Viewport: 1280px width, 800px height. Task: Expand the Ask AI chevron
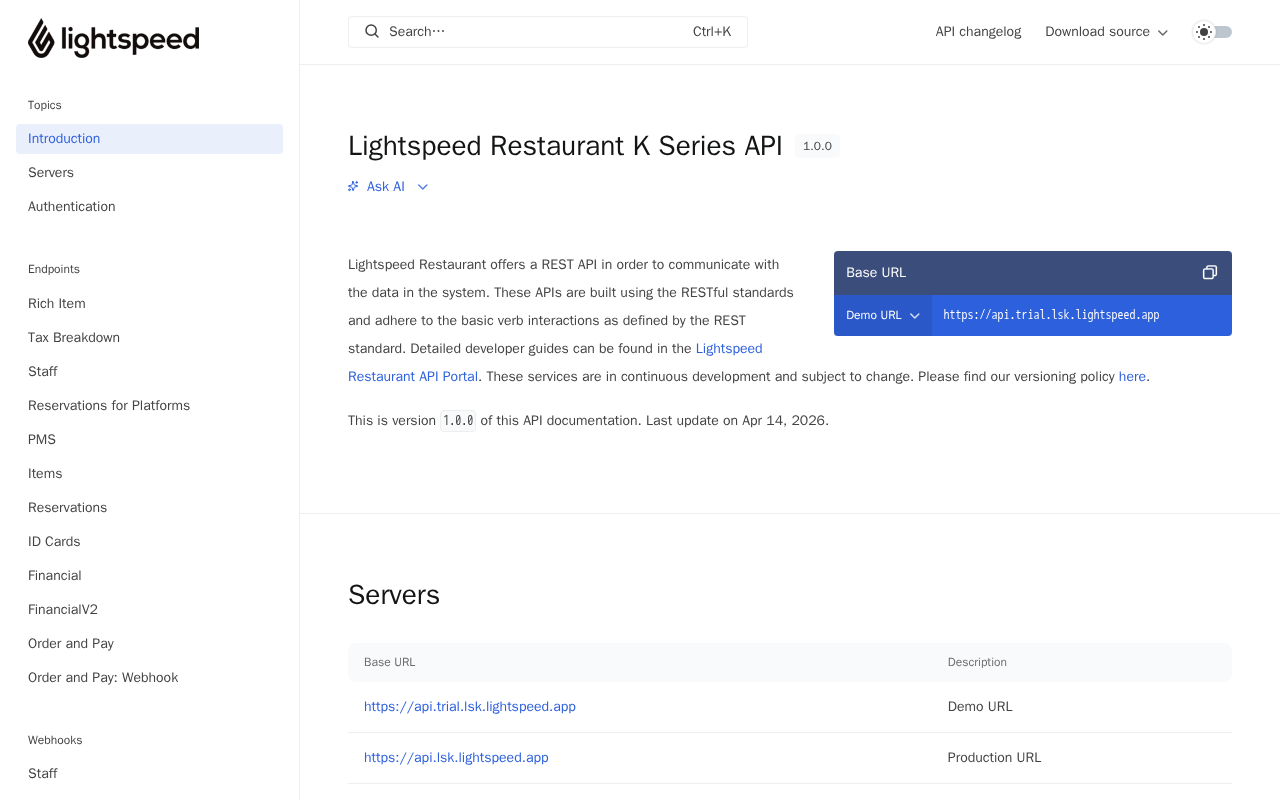423,187
